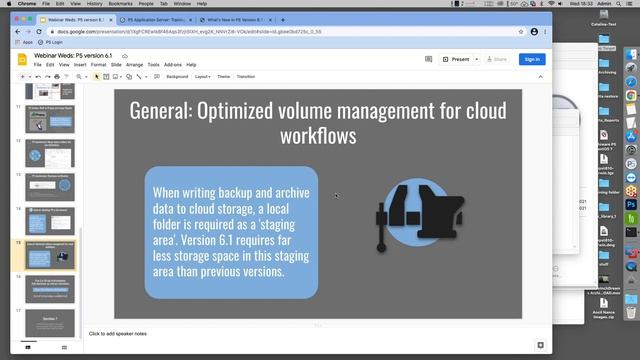Click the Paint format icon
The width and height of the screenshot is (640, 360).
coord(67,77)
